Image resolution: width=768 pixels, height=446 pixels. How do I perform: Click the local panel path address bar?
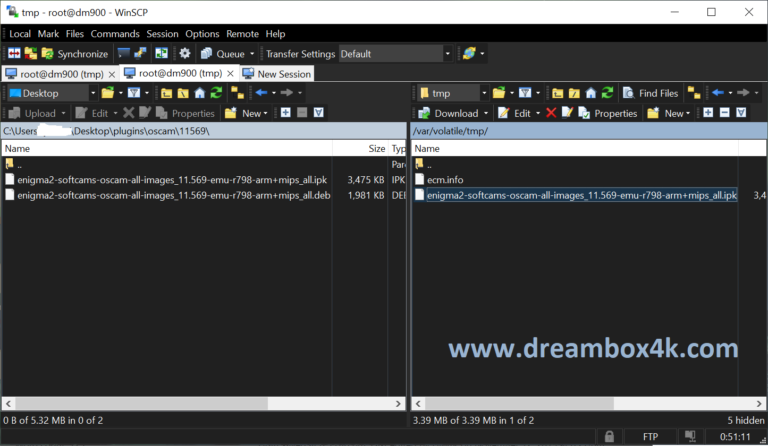pos(204,131)
